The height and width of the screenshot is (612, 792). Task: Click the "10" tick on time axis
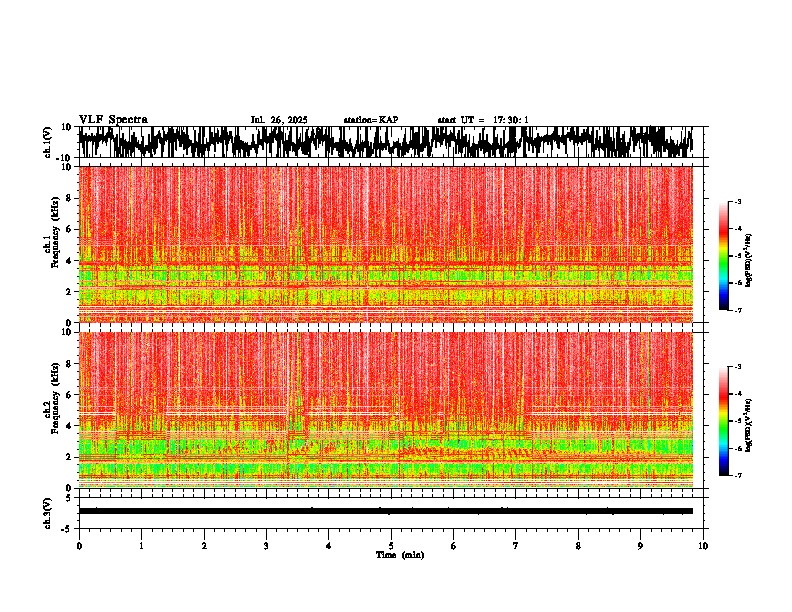coord(703,546)
